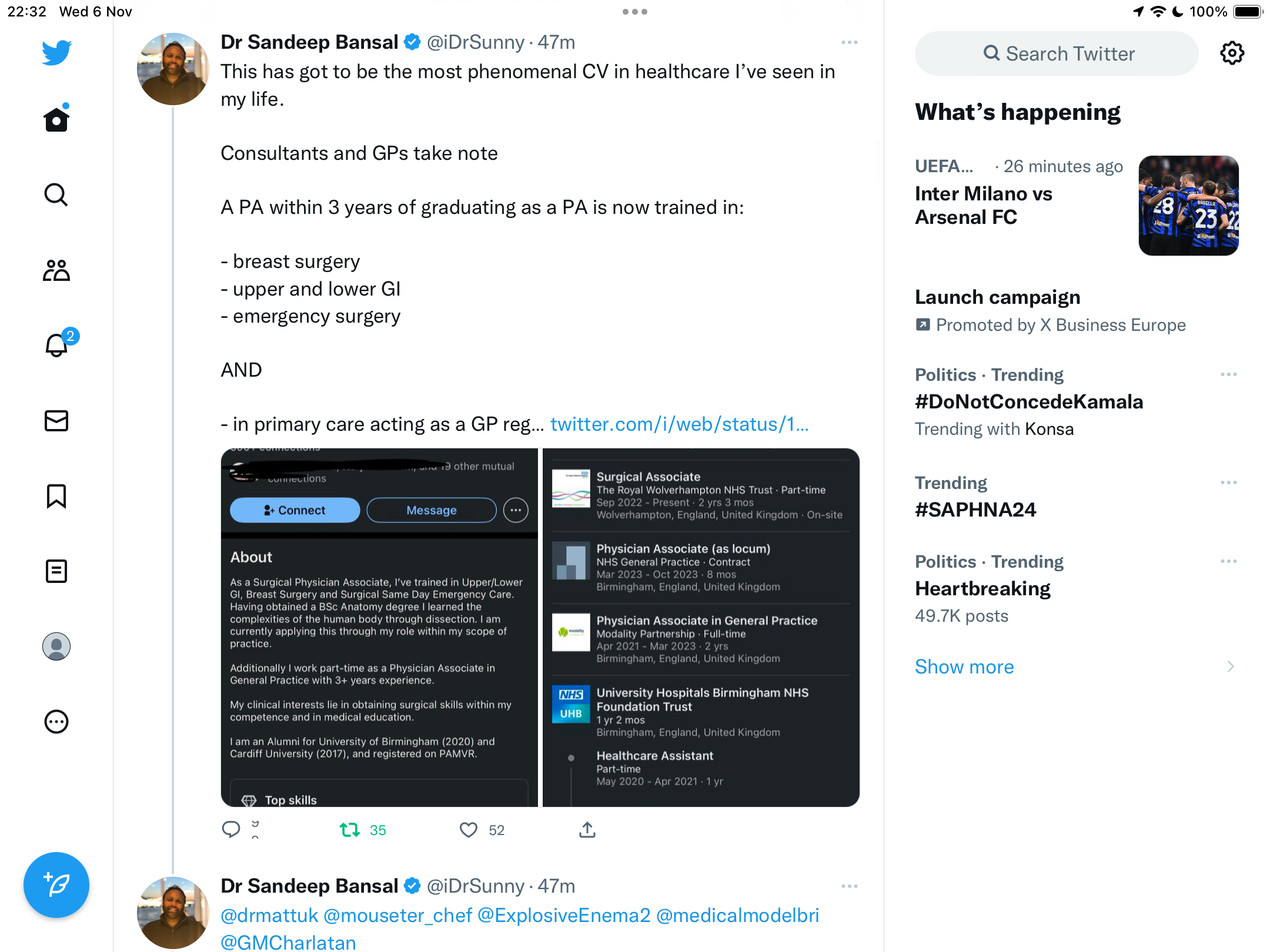1270x952 pixels.
Task: Open tweet options menu for first tweet
Action: click(850, 42)
